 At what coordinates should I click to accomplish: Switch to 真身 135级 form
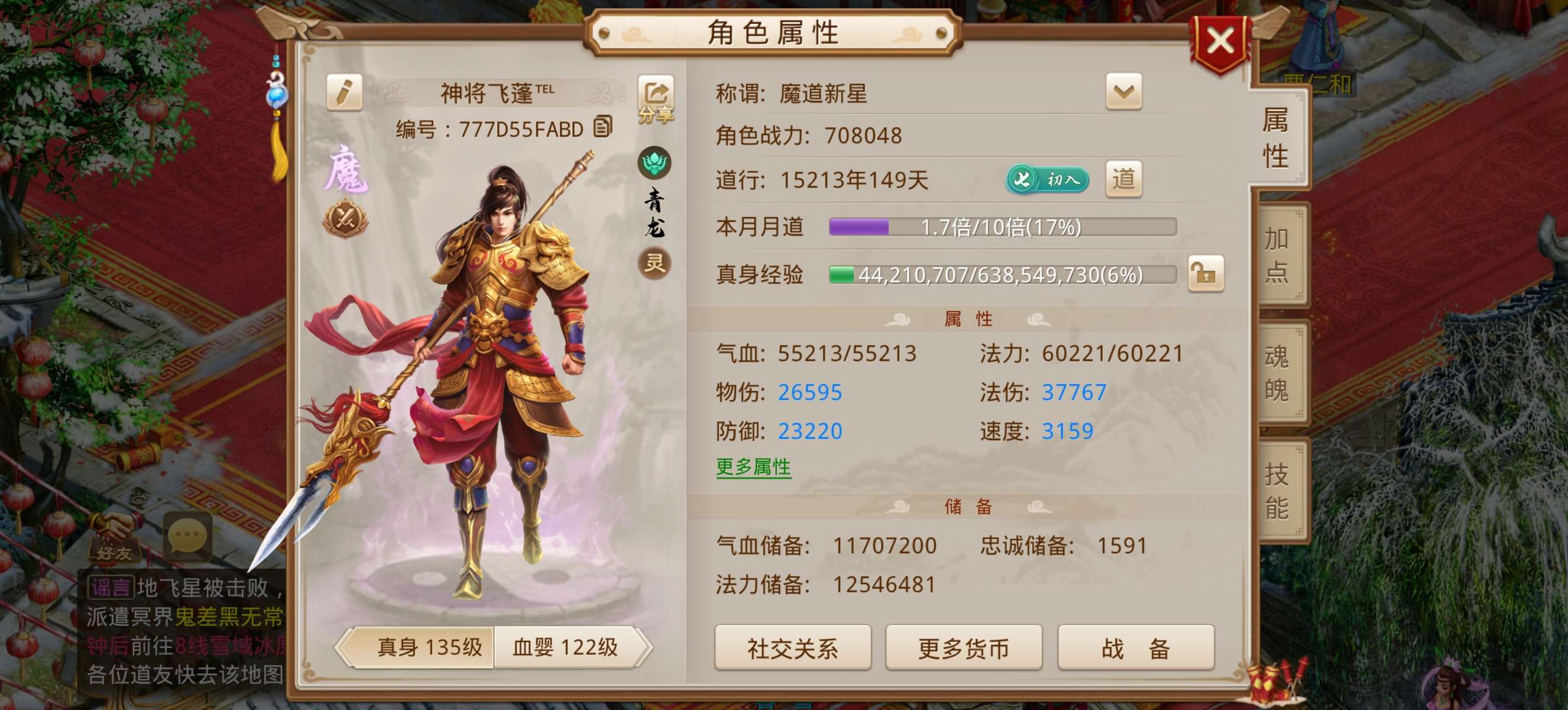click(420, 647)
